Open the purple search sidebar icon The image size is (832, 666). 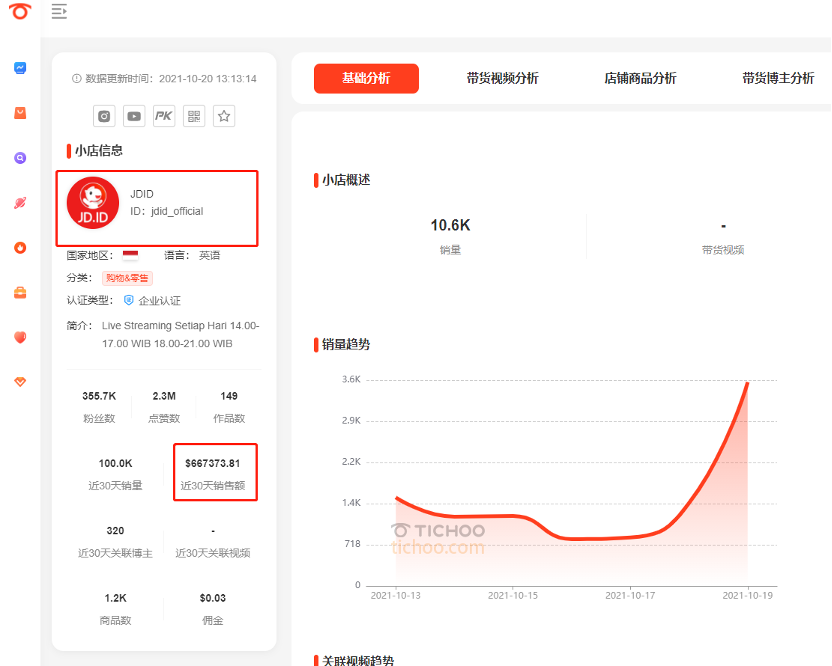(x=20, y=158)
